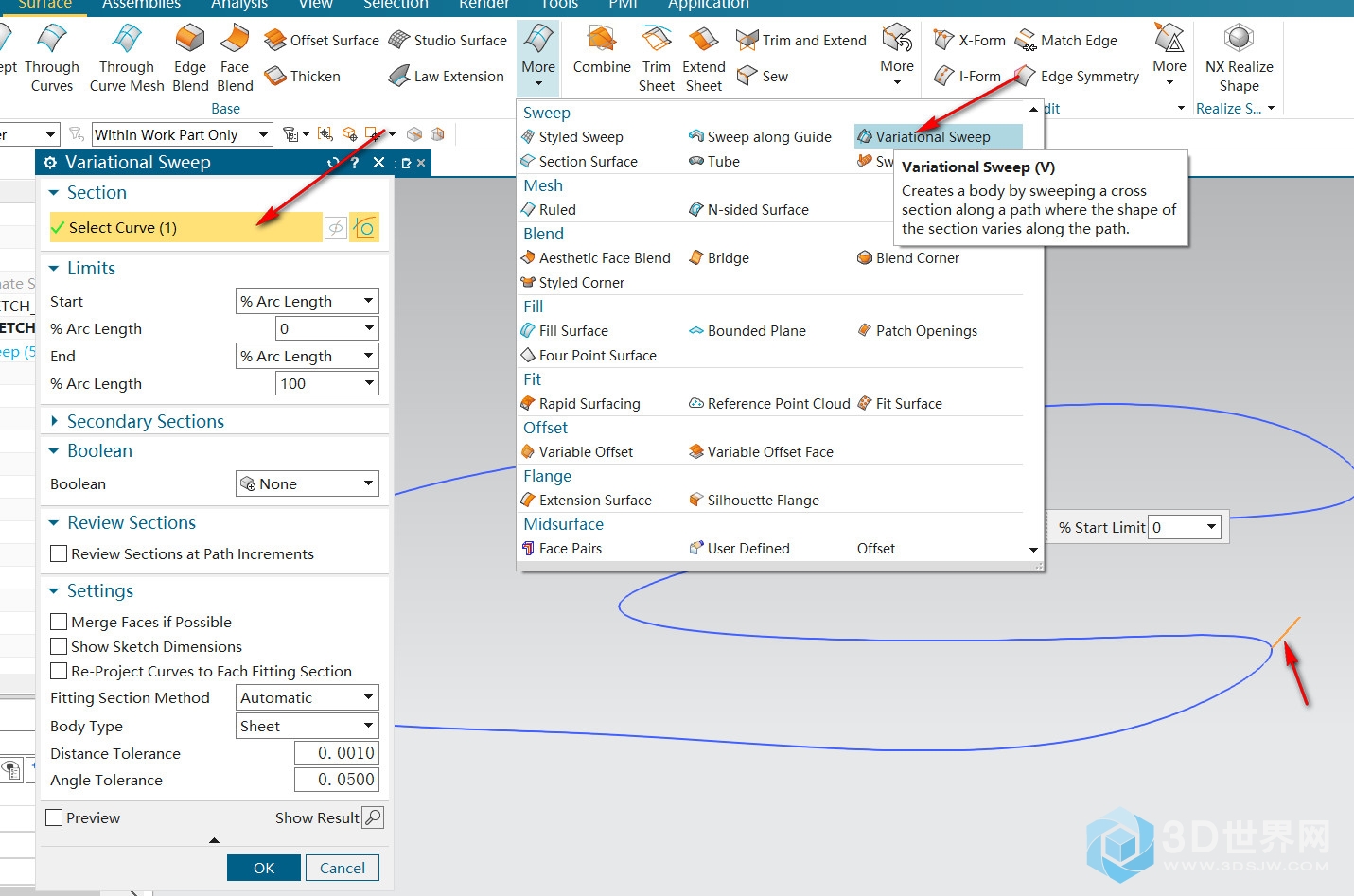1354x896 pixels.
Task: Select the Ruled mesh surface command
Action: 549,210
